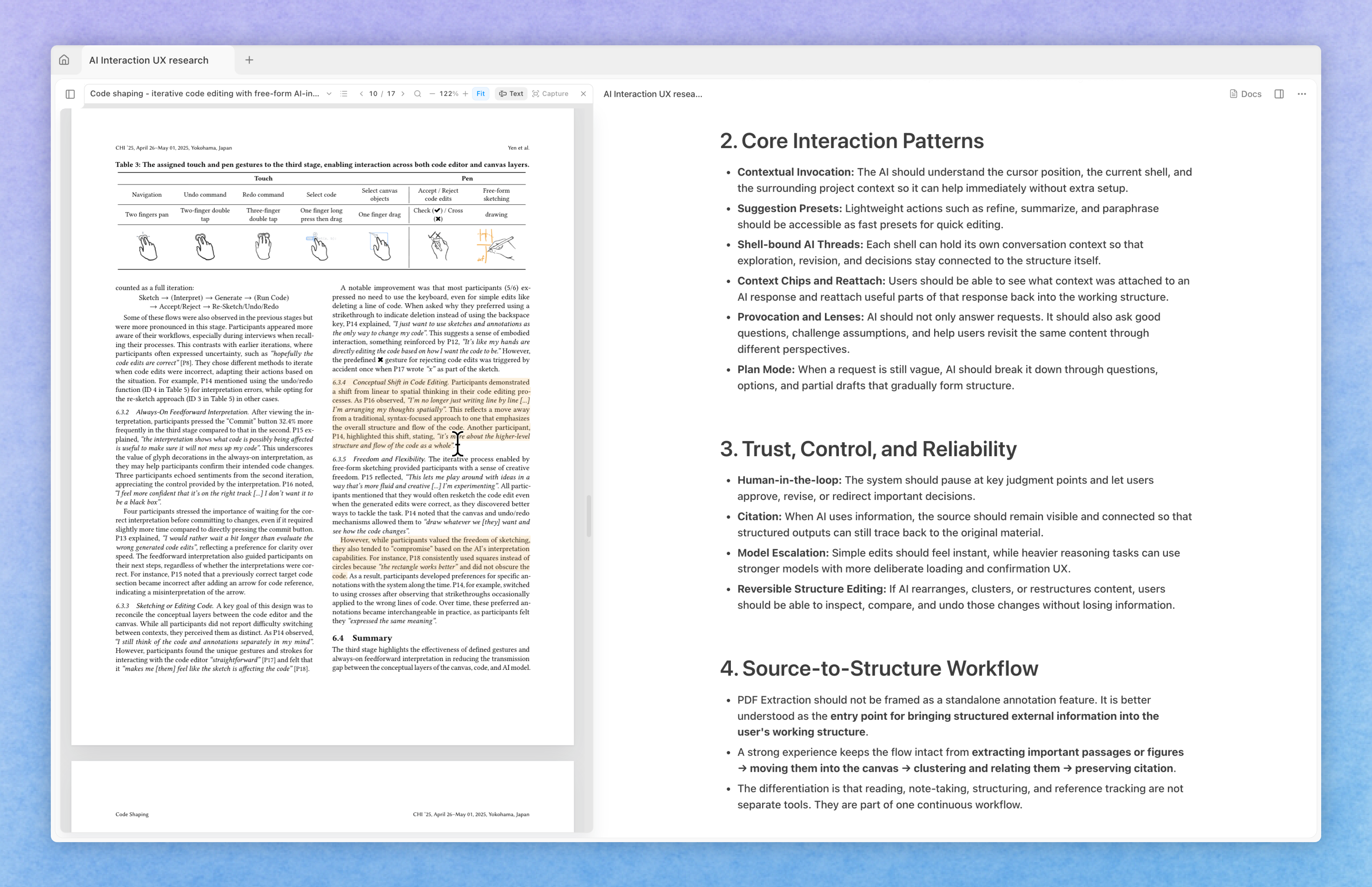The height and width of the screenshot is (887, 1372).
Task: Collapse the sidebar with the panel toggle
Action: (x=69, y=93)
